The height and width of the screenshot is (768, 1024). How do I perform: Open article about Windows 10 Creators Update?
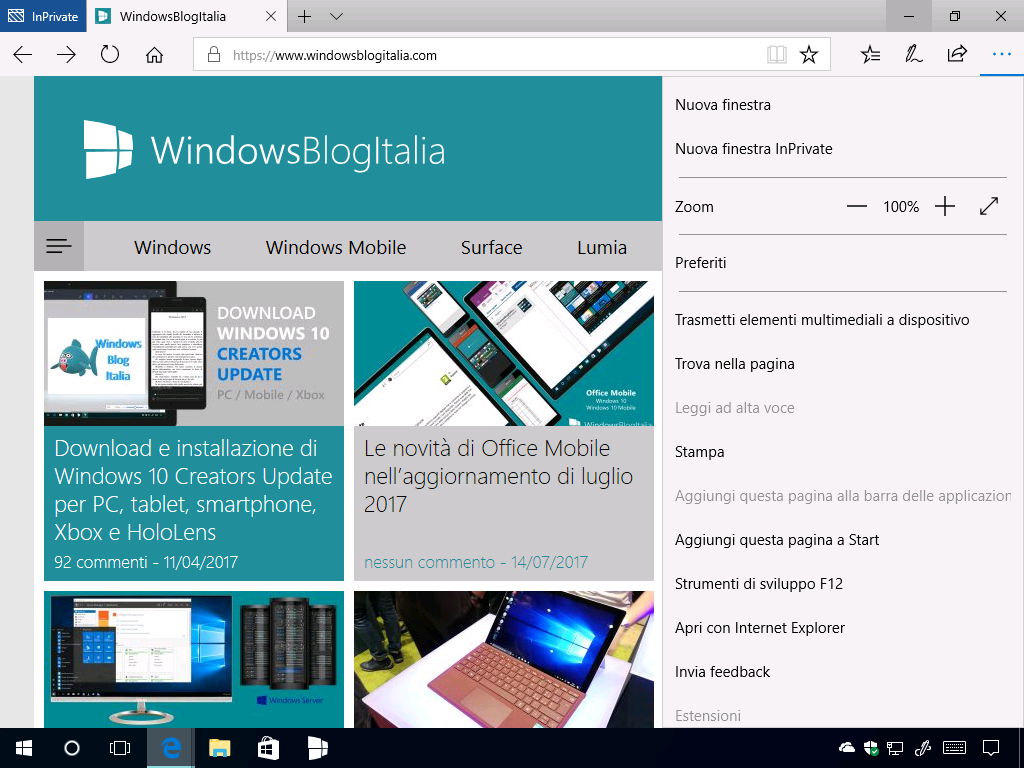point(193,490)
